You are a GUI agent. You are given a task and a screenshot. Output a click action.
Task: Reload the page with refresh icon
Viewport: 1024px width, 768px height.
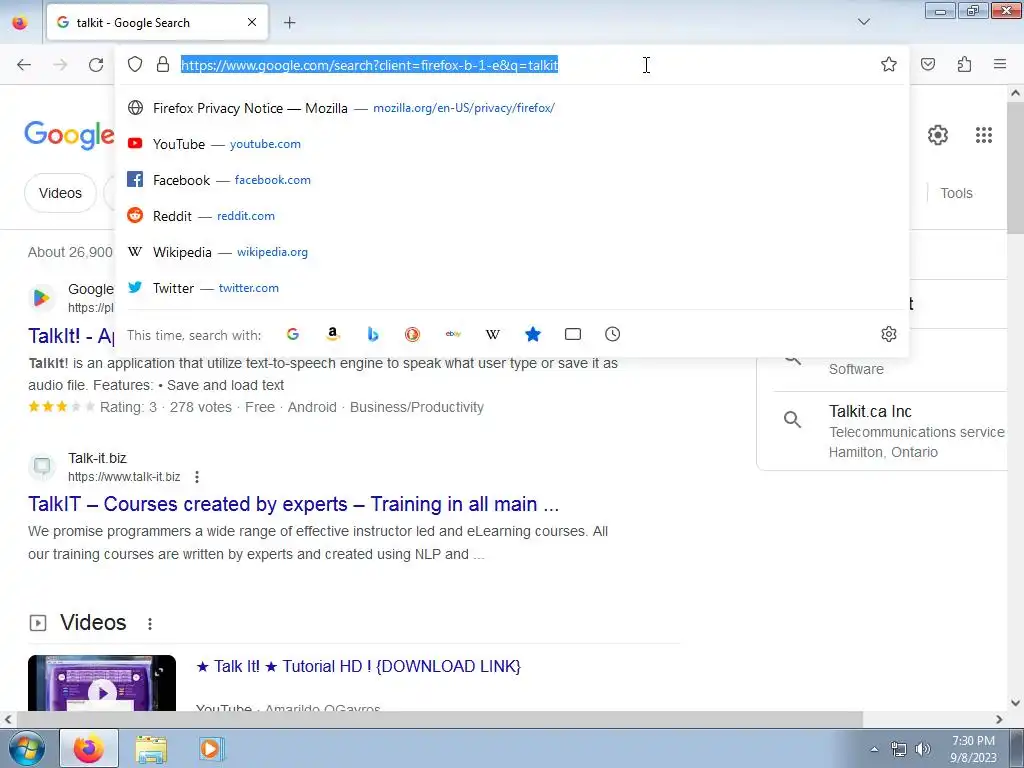[96, 64]
